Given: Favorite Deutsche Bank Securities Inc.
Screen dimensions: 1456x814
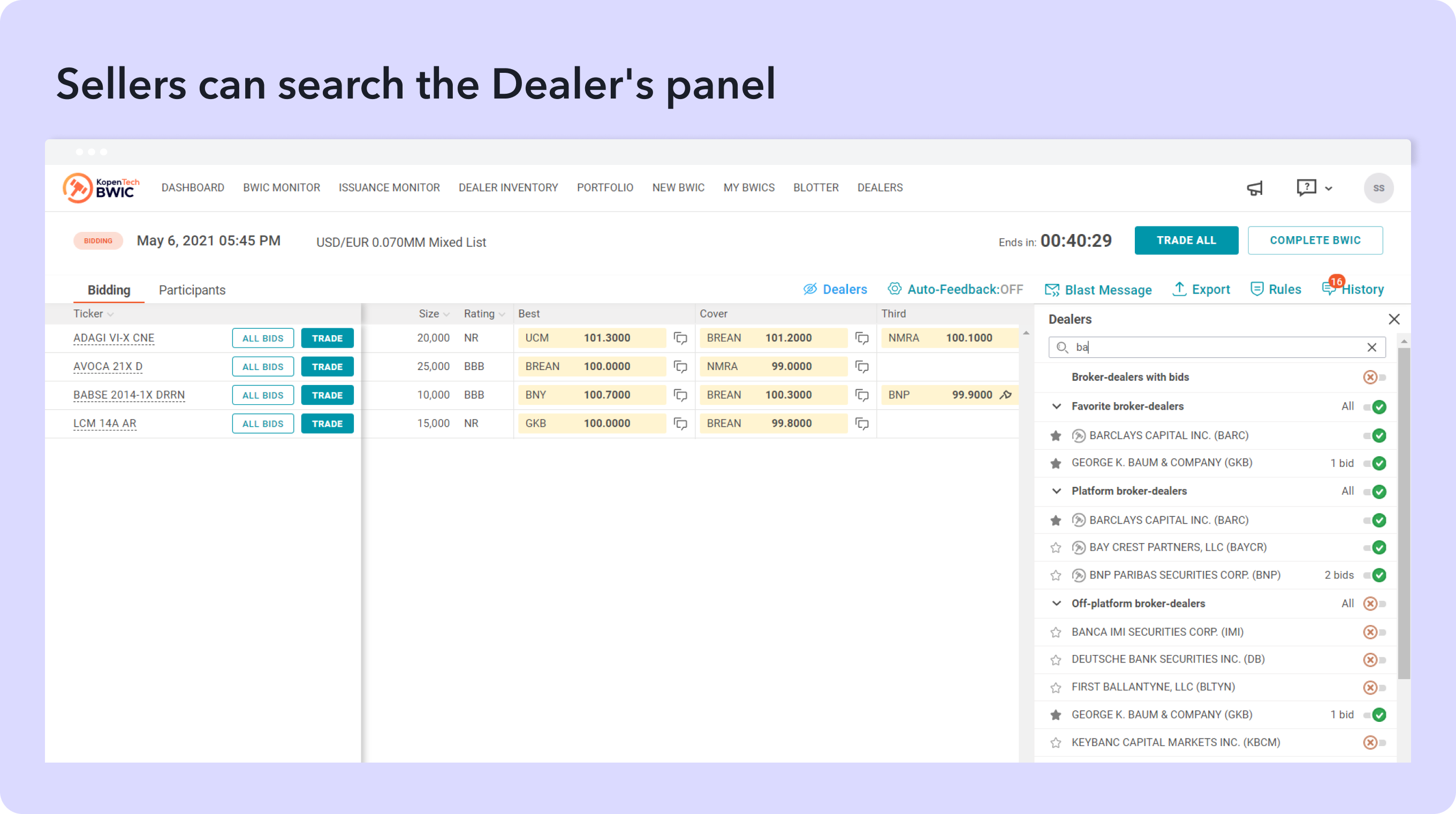Looking at the screenshot, I should point(1055,660).
